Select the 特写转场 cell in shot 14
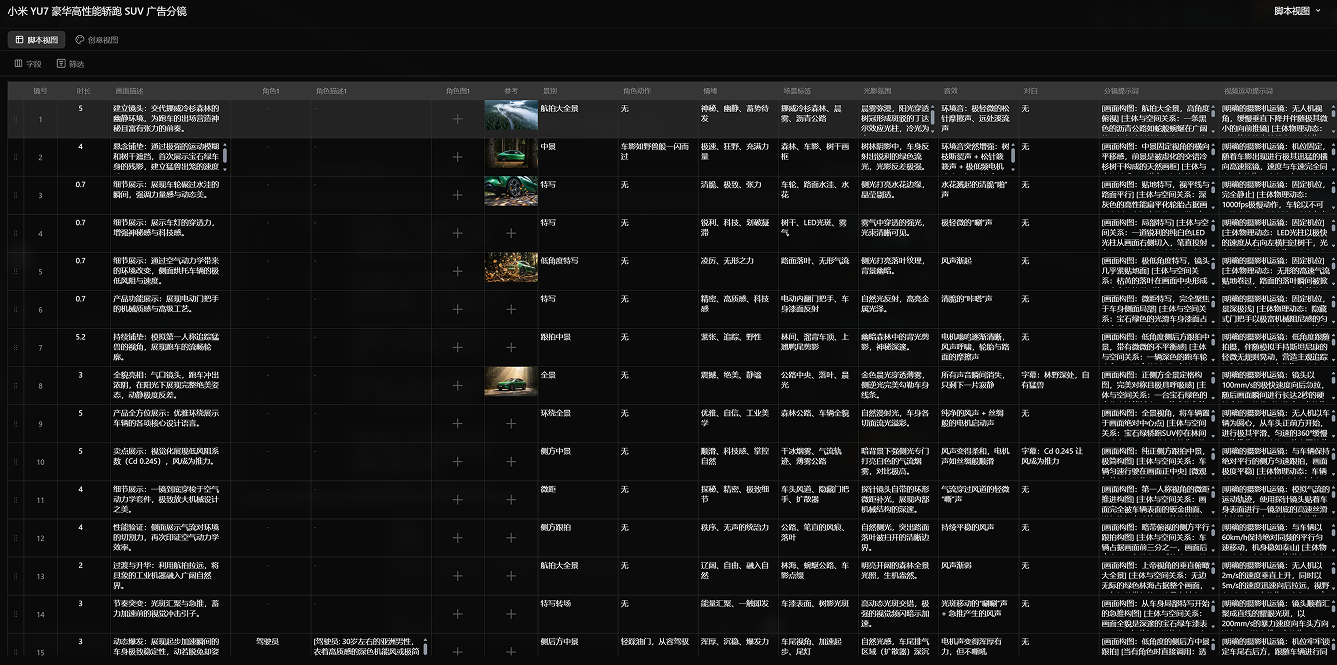1337x665 pixels. coord(578,613)
